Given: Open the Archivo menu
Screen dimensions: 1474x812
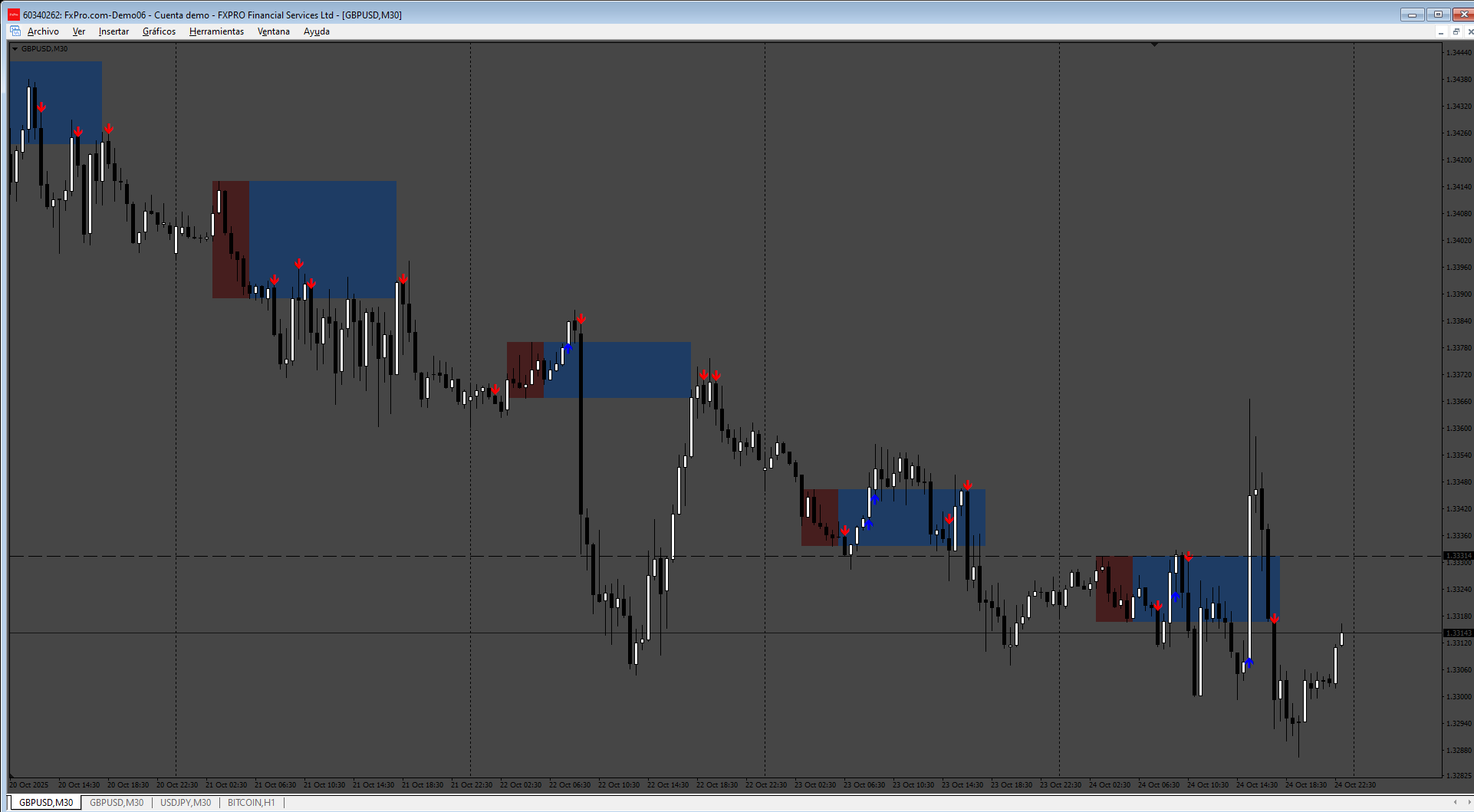Looking at the screenshot, I should pos(43,31).
